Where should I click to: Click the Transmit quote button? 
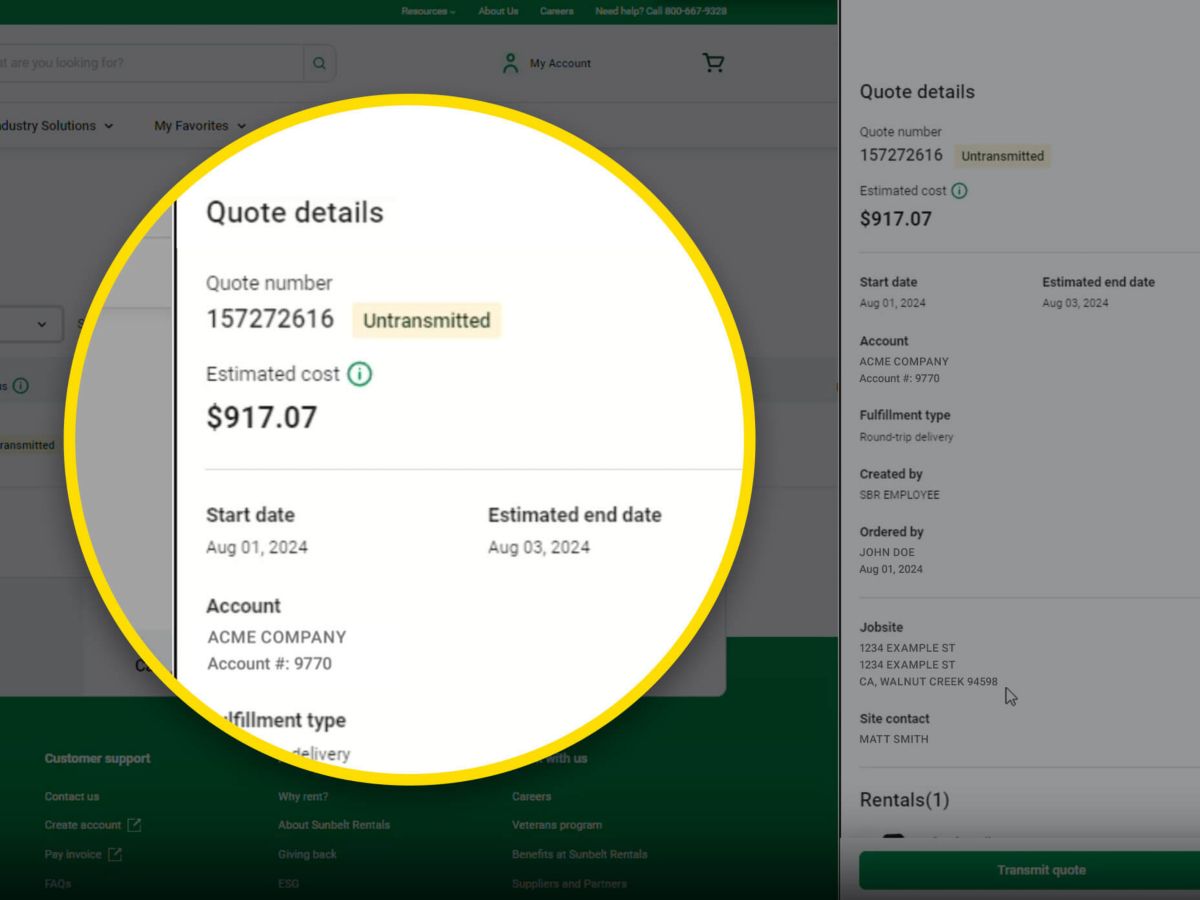pos(1030,870)
